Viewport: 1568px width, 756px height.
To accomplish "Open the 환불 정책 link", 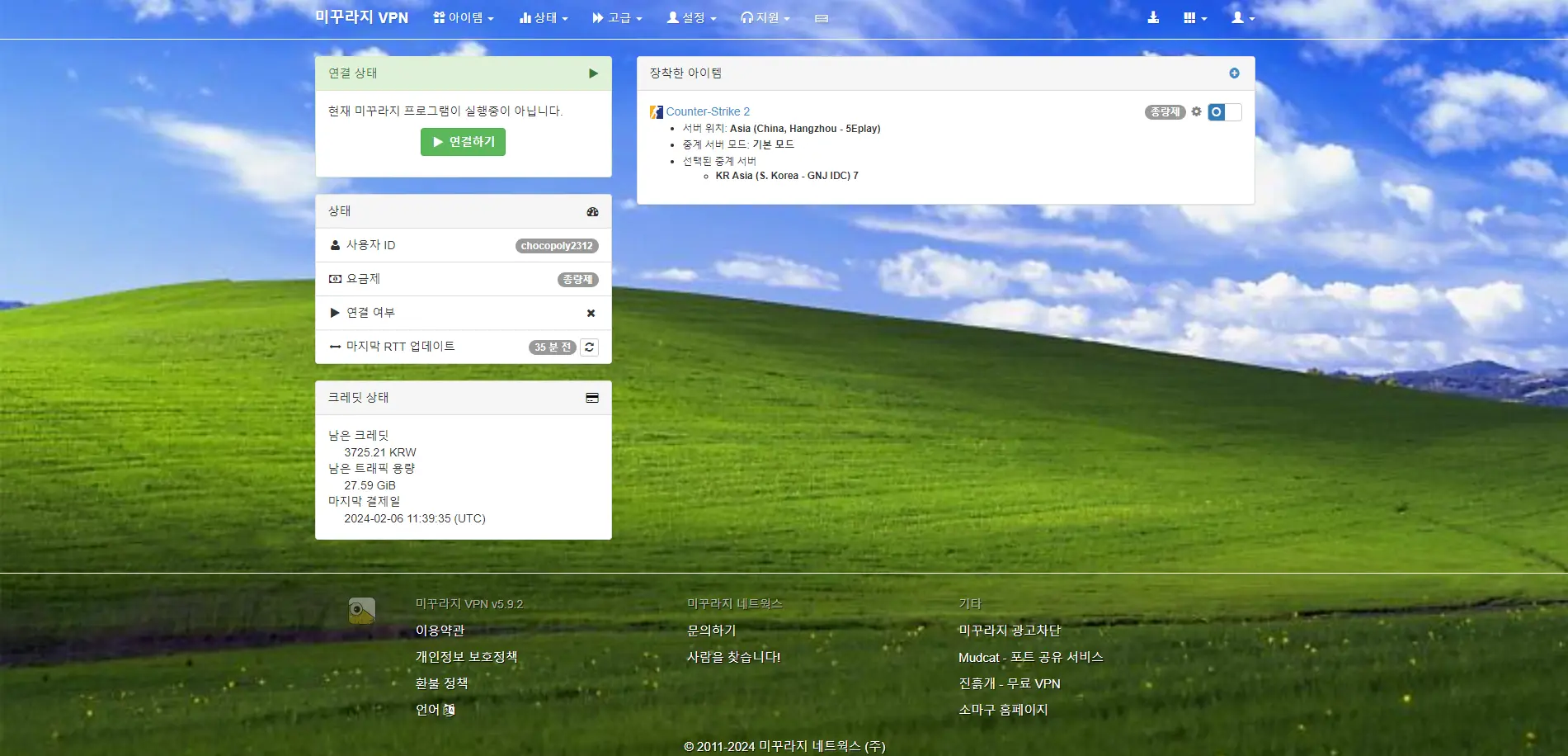I will pyautogui.click(x=441, y=683).
